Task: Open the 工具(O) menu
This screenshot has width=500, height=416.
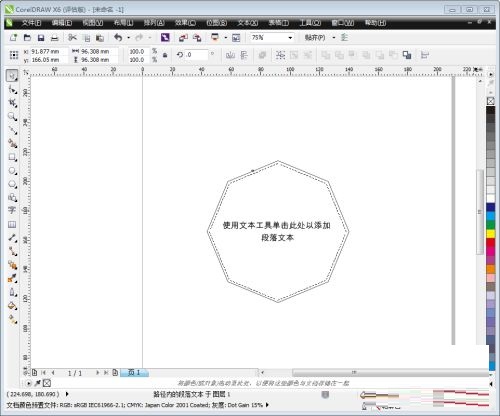Action: 310,23
